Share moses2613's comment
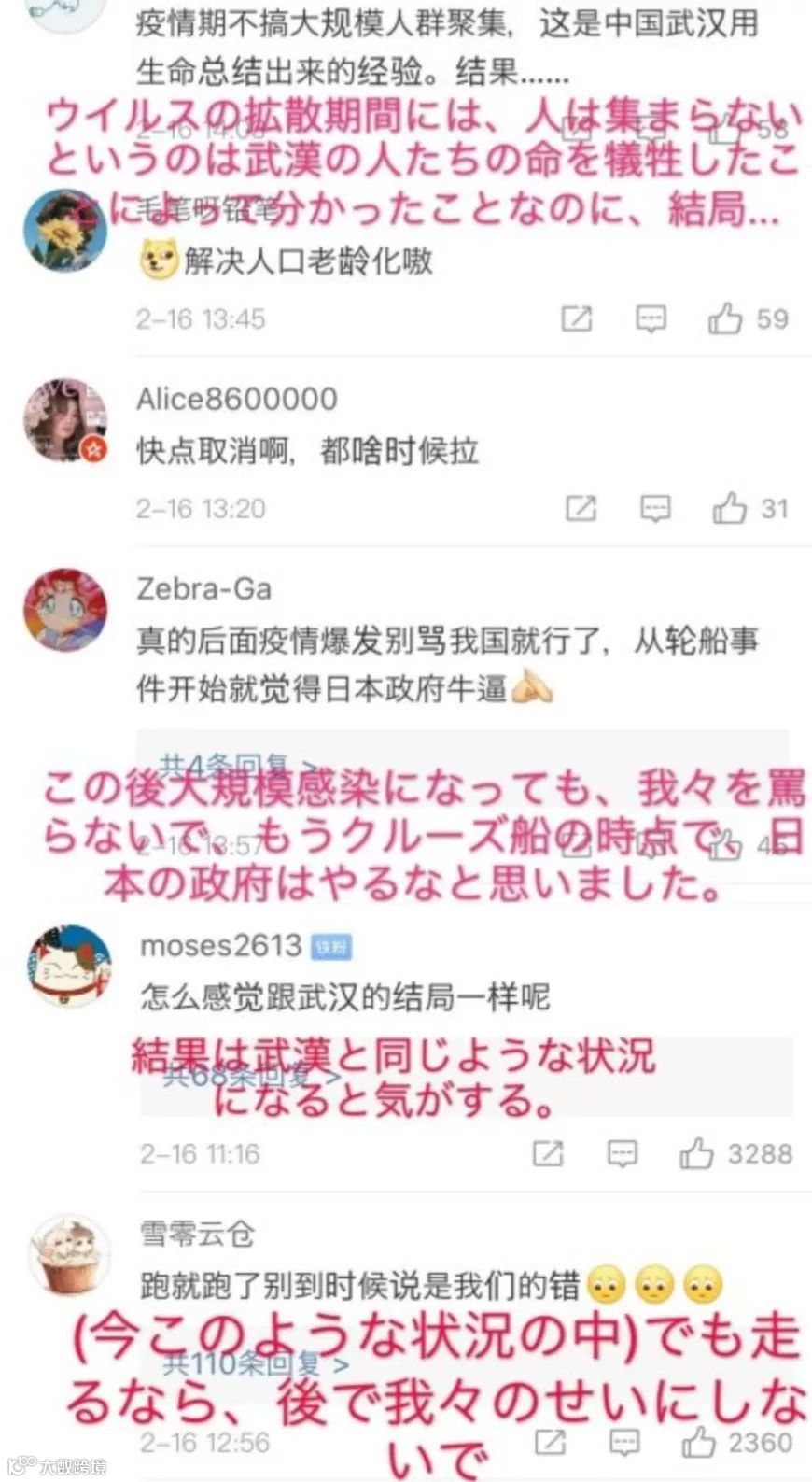 (x=548, y=1154)
